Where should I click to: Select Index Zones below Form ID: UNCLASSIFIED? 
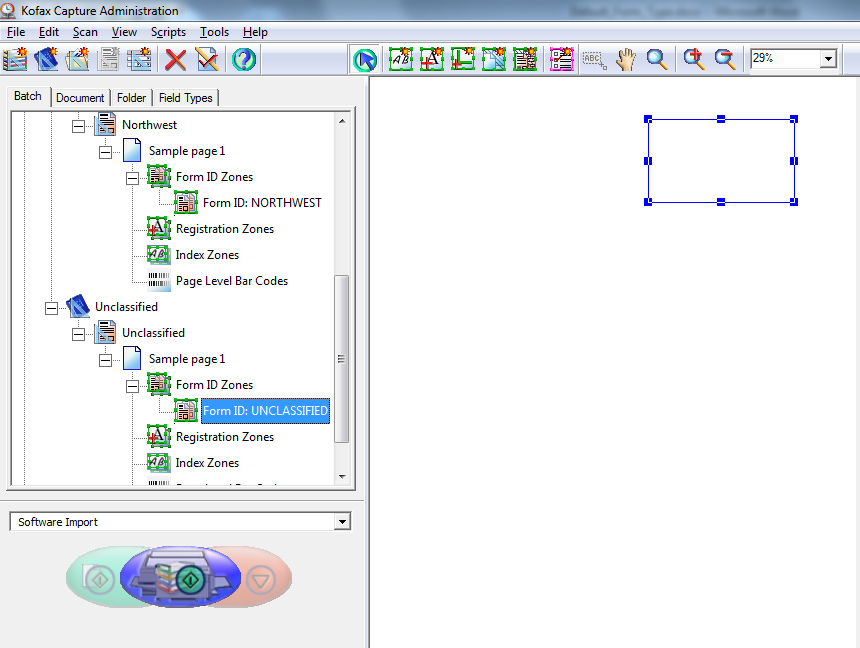(207, 463)
